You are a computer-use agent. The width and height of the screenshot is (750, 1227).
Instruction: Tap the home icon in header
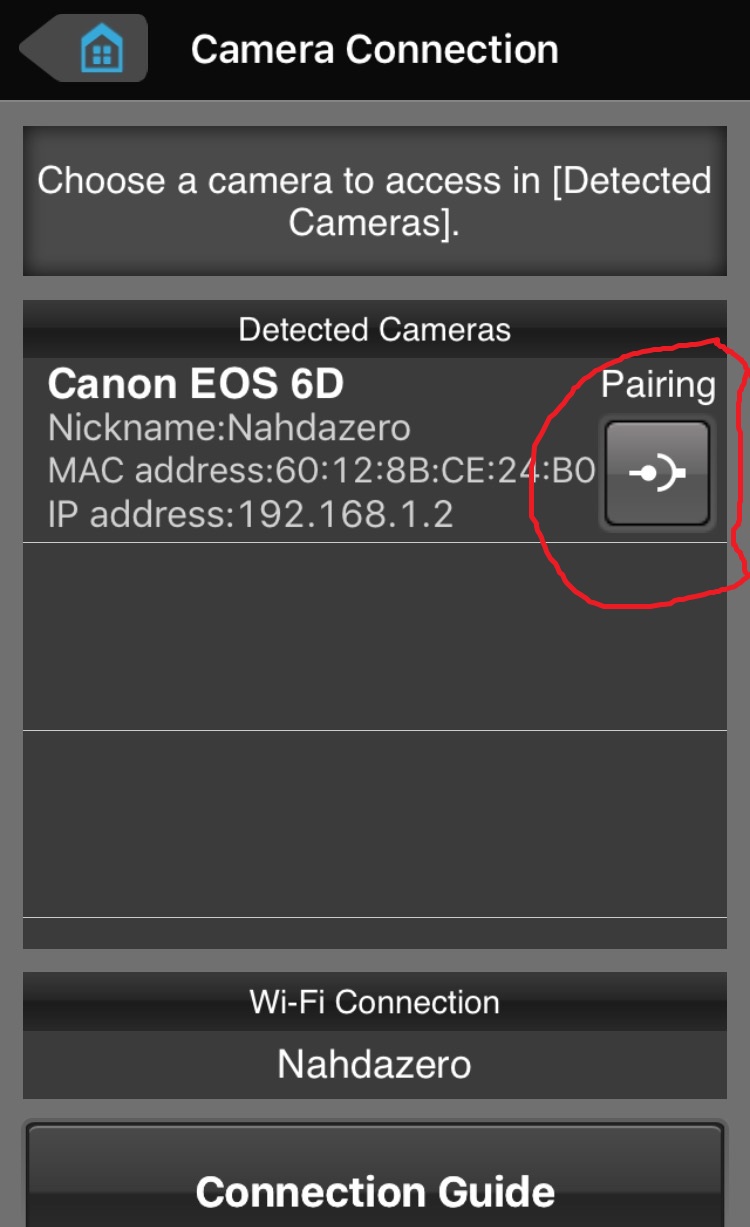coord(102,48)
